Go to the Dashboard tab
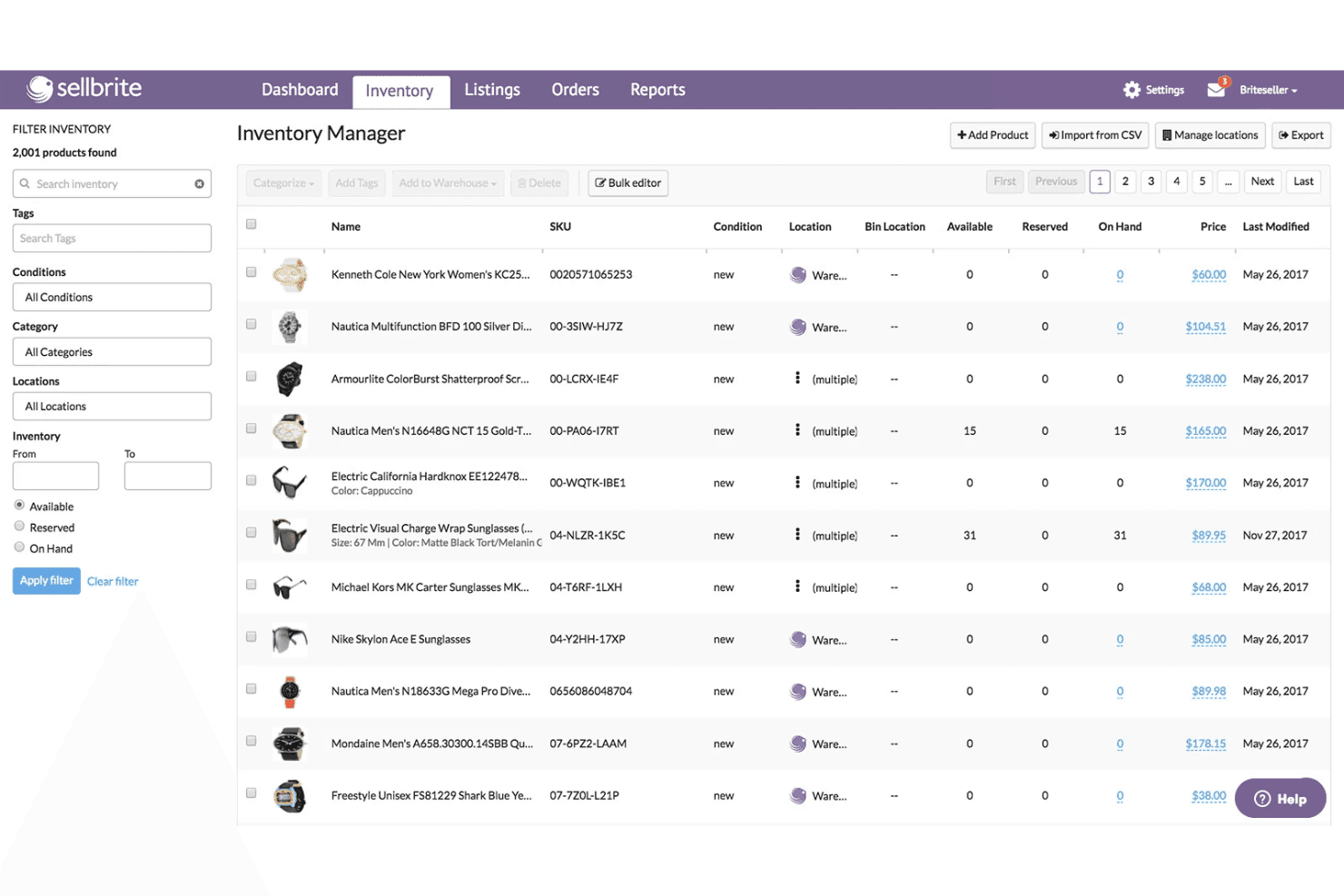 click(x=300, y=90)
